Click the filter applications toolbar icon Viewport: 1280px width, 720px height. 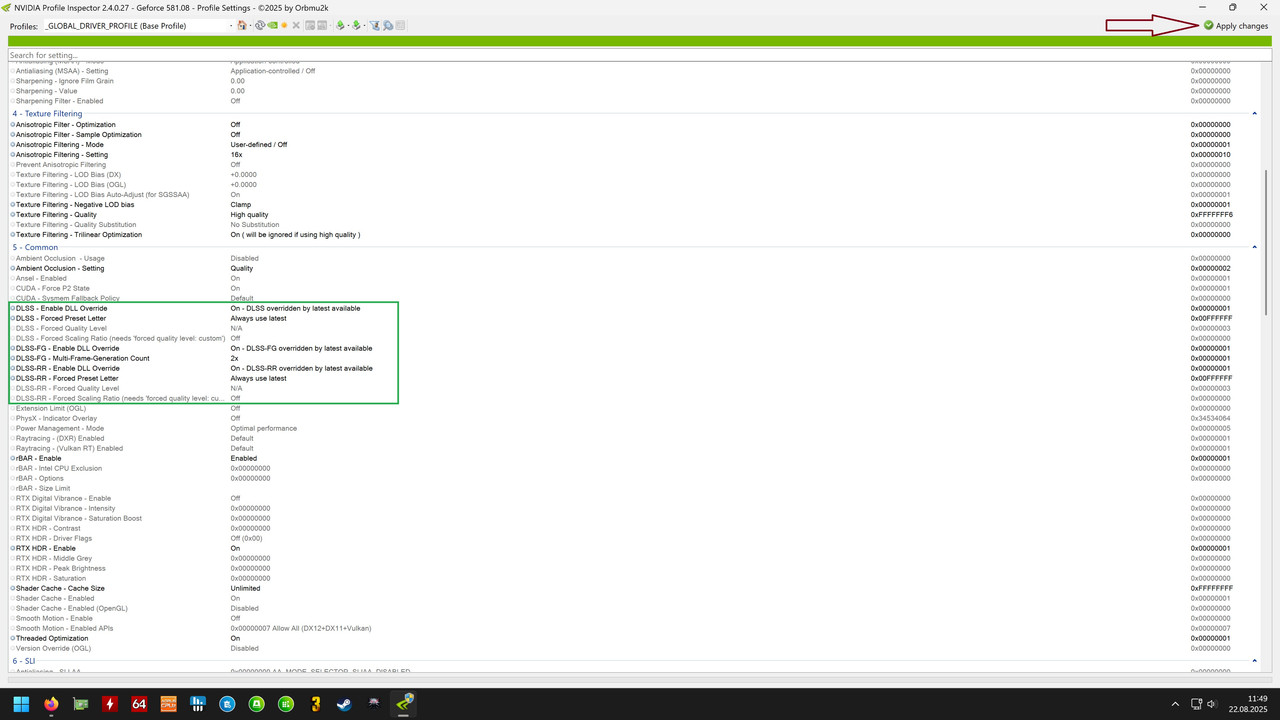[374, 25]
